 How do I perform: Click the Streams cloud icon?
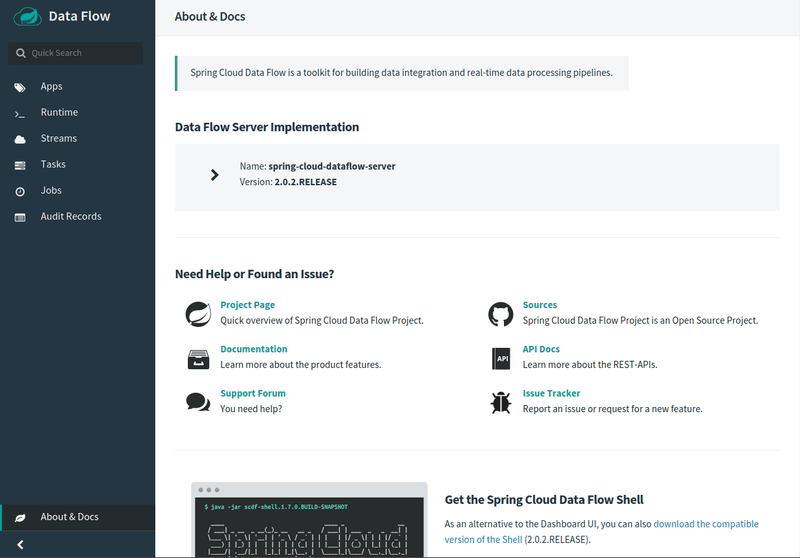(20, 139)
